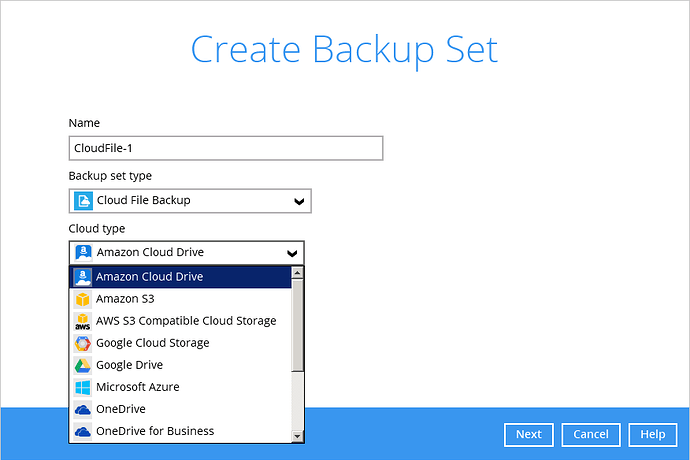The width and height of the screenshot is (690, 460).
Task: Click the Name text field
Action: pyautogui.click(x=226, y=148)
